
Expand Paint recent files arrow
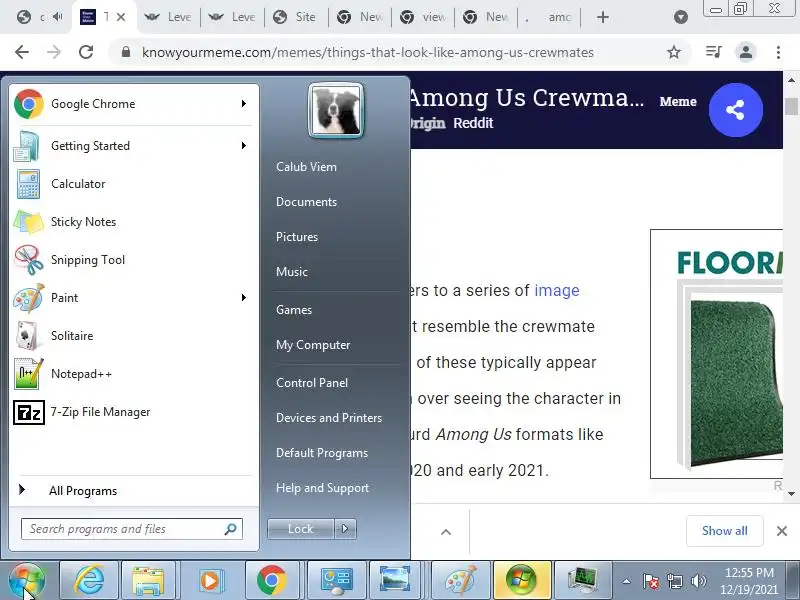point(244,297)
